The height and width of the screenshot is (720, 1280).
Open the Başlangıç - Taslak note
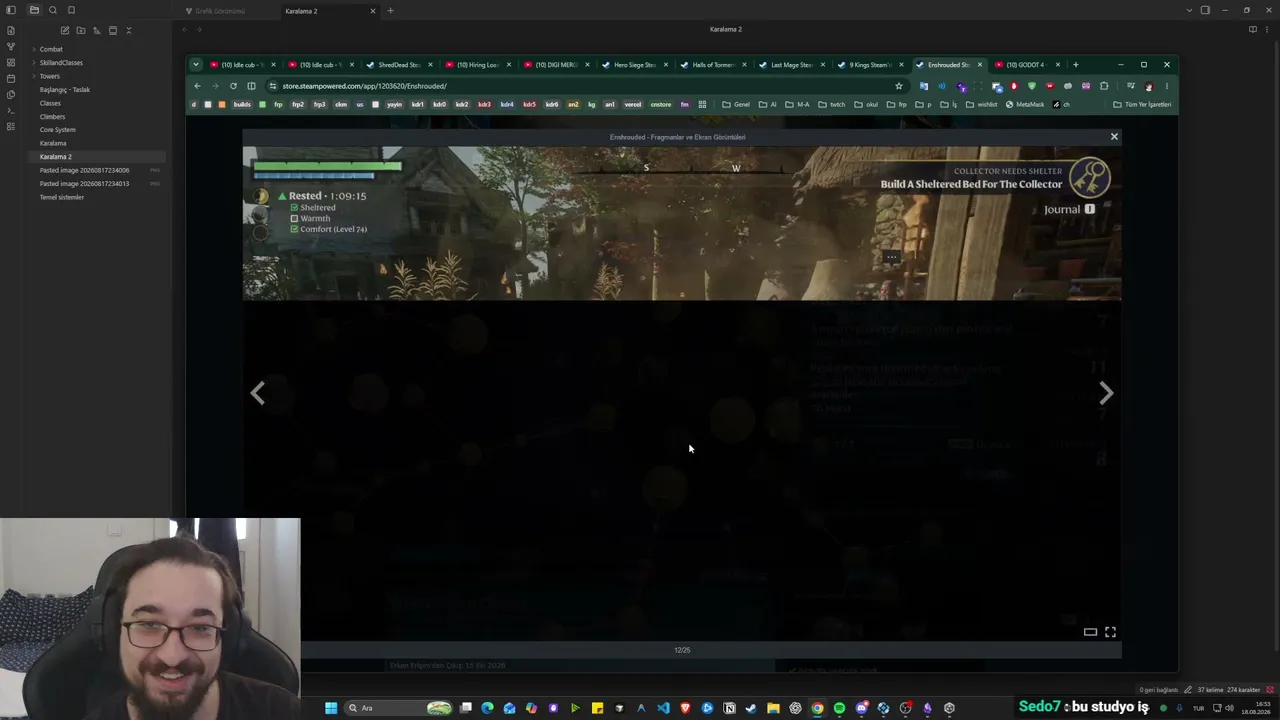click(65, 89)
